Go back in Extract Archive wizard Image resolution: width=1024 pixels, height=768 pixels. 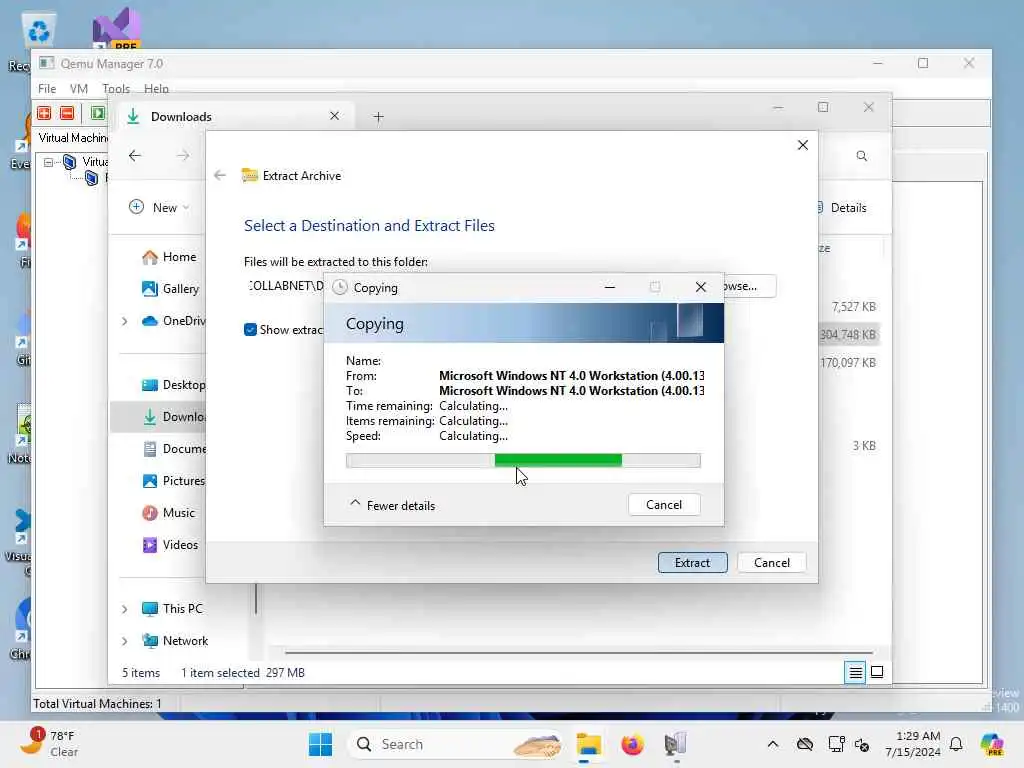click(x=220, y=175)
